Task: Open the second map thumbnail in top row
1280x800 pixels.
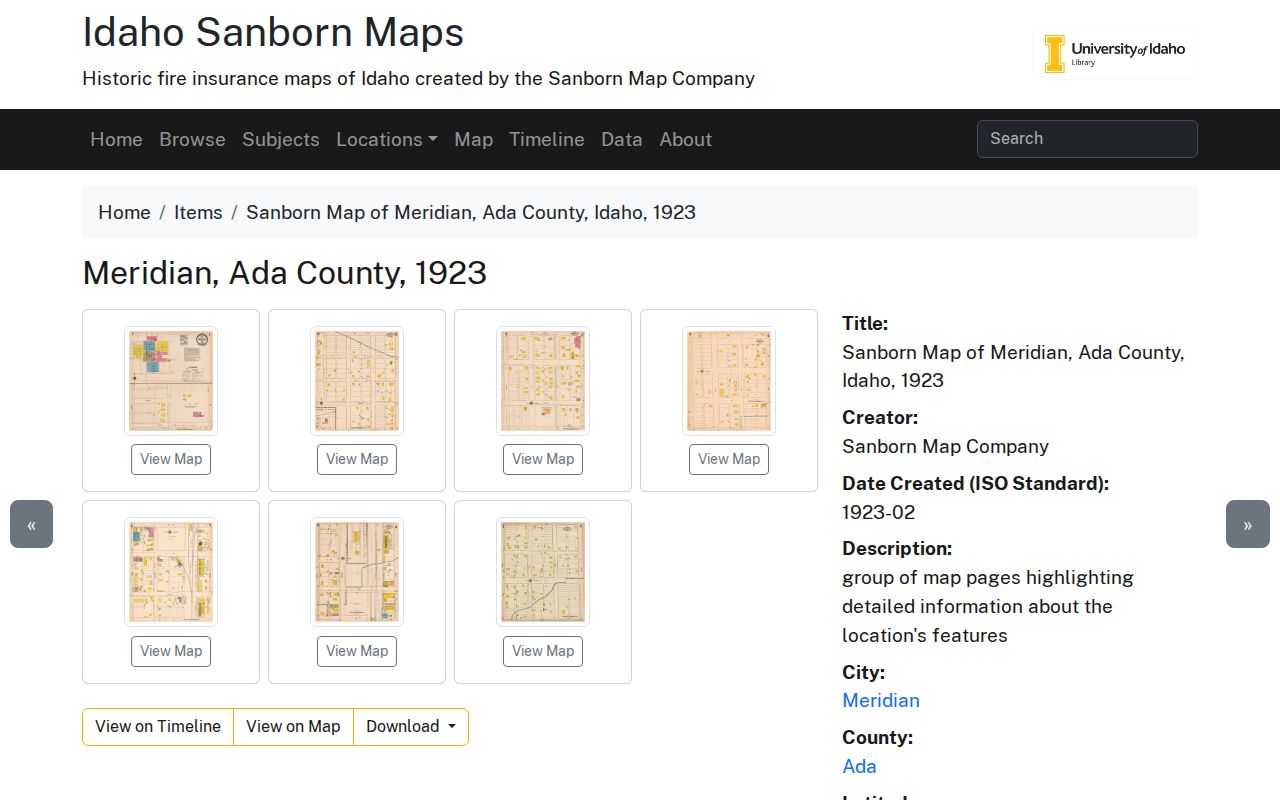Action: (x=357, y=381)
